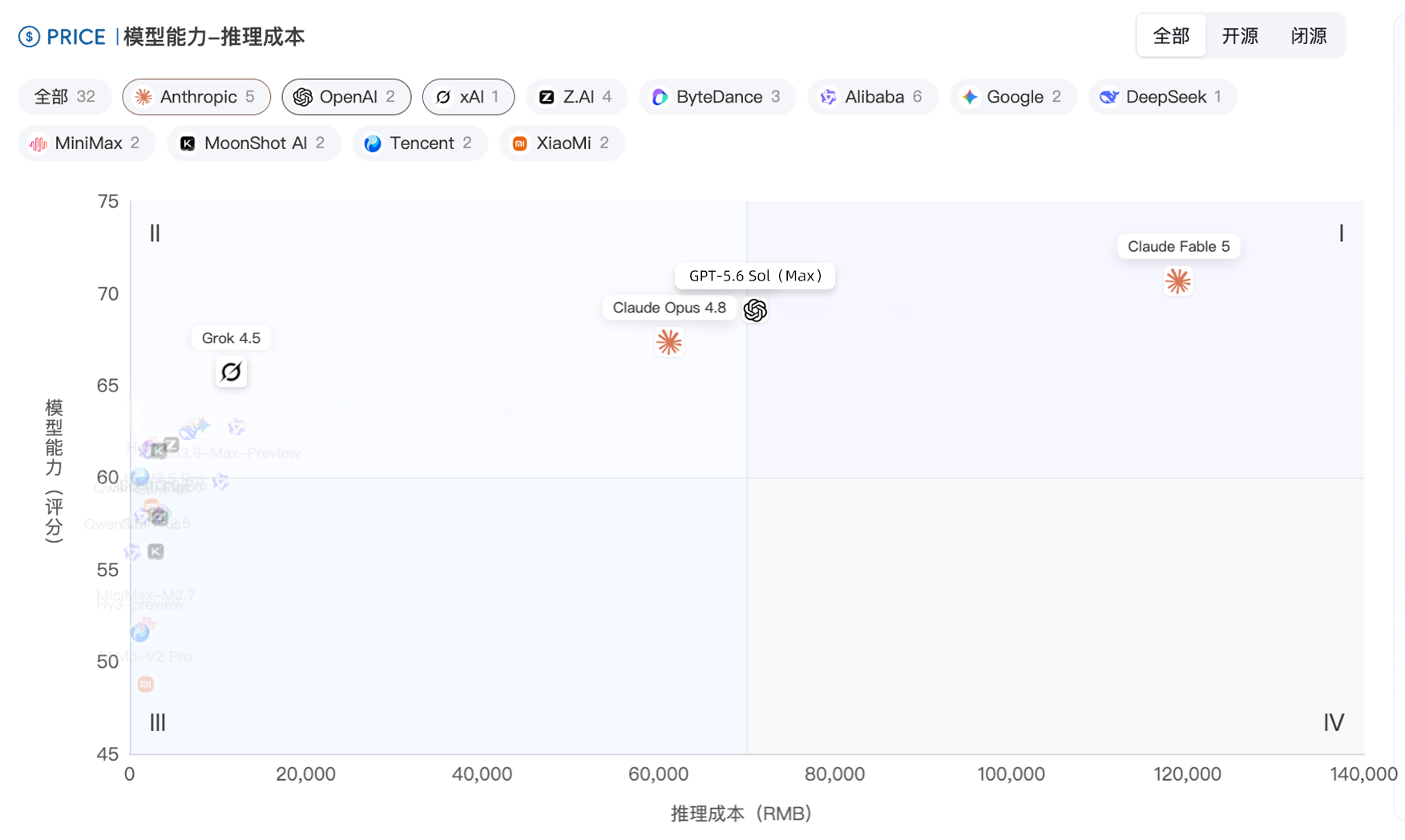This screenshot has height=840, width=1405.
Task: Click the faded Alibaba marker on the 60 gridline
Action: 220,482
